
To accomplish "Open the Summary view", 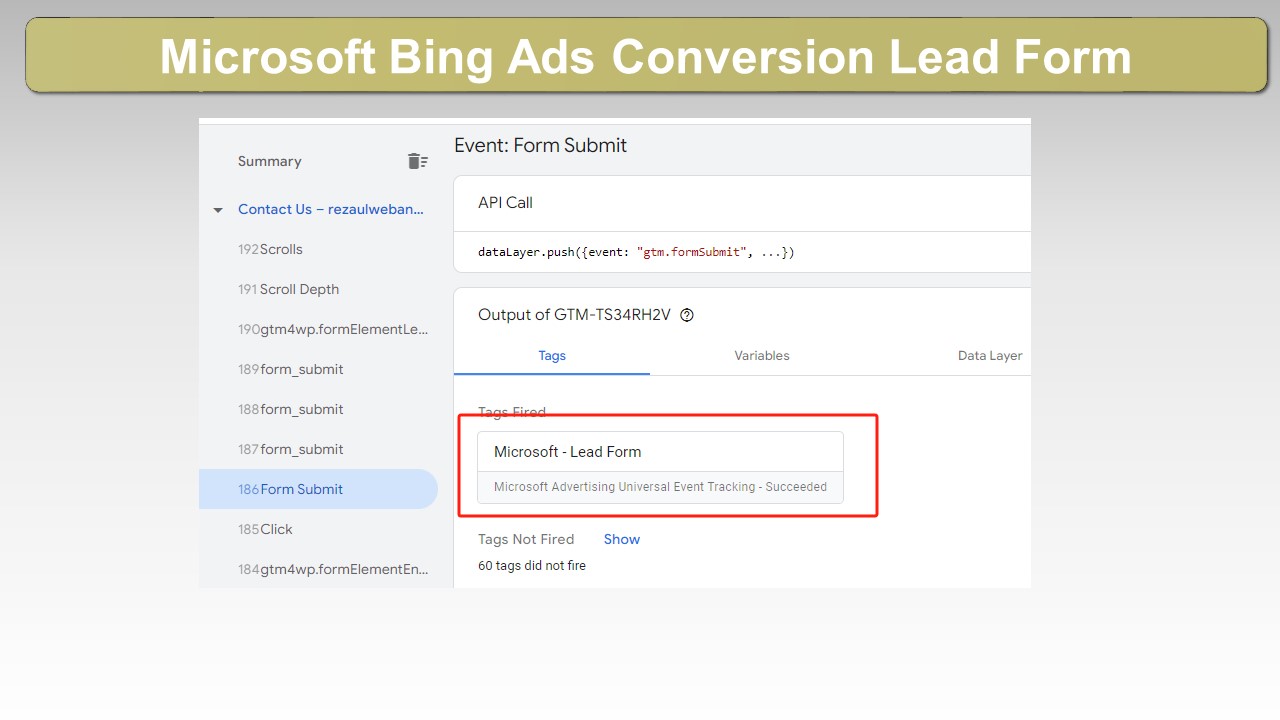I will pyautogui.click(x=269, y=161).
